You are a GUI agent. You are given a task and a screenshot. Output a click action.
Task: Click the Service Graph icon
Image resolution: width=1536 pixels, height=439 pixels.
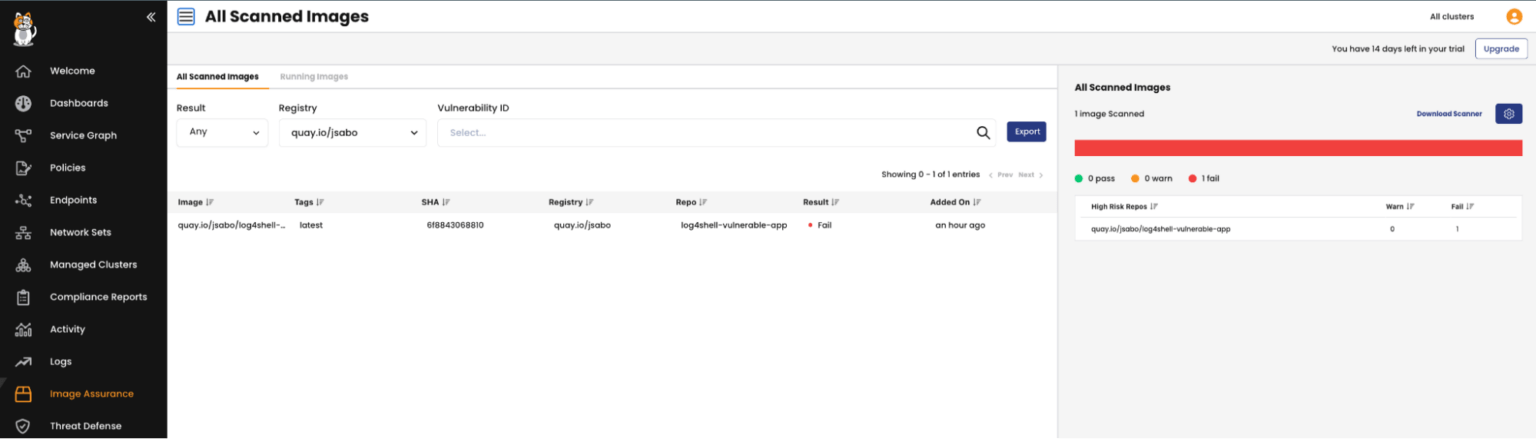pyautogui.click(x=24, y=136)
